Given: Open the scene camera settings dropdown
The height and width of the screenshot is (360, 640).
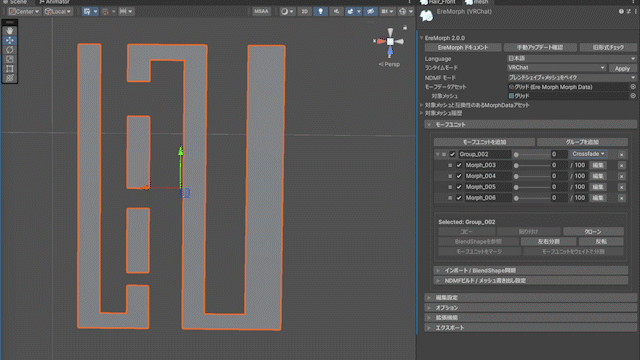Looking at the screenshot, I should 387,11.
